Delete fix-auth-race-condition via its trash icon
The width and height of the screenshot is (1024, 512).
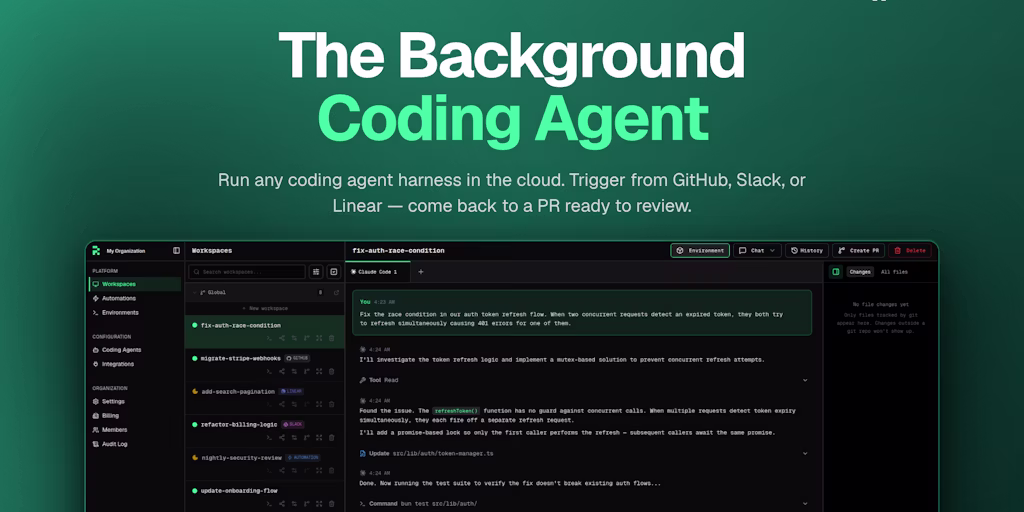(x=331, y=338)
